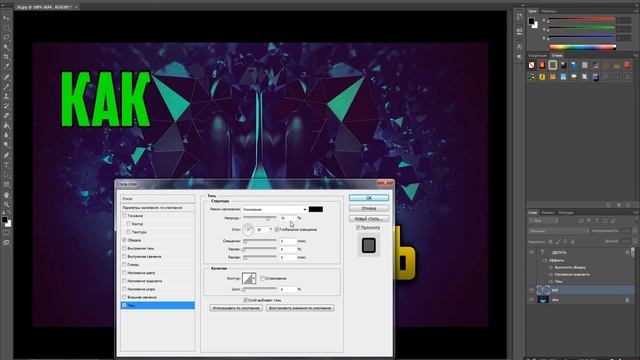Open the Режим наложения dropdown in dialog
Screen dimensions: 640x360
[x=275, y=209]
